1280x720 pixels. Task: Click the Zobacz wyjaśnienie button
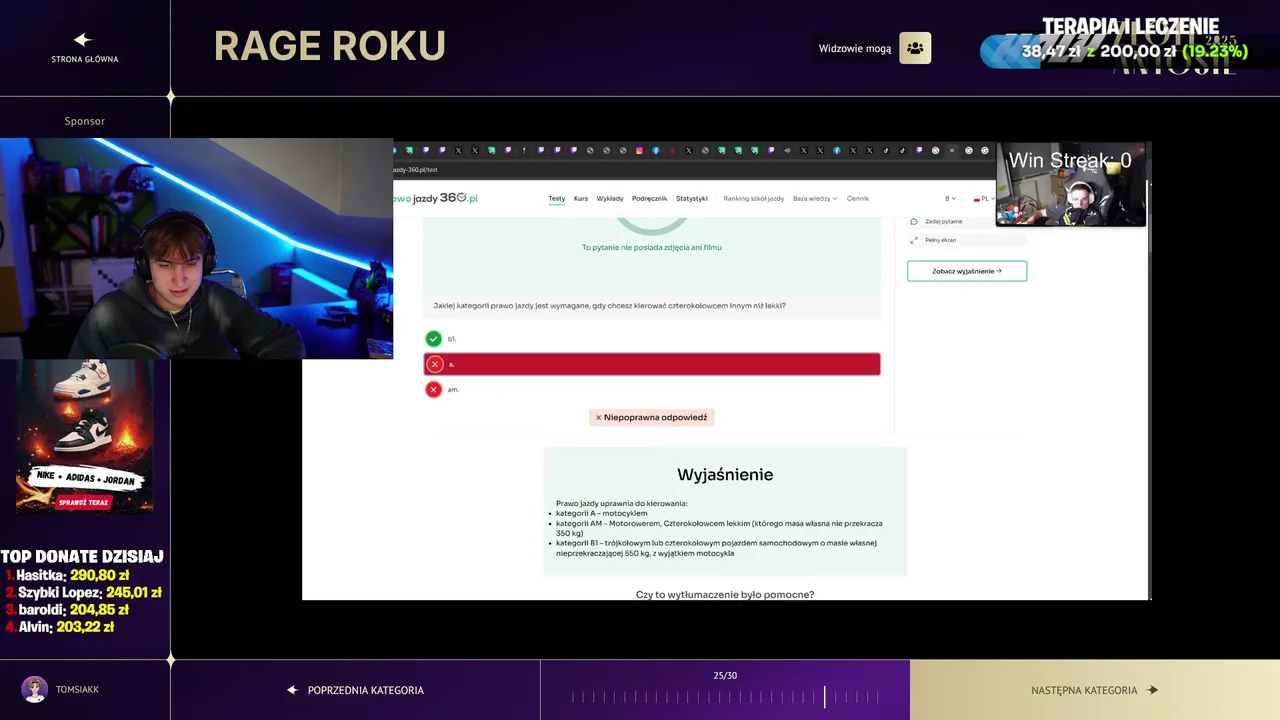[x=967, y=271]
